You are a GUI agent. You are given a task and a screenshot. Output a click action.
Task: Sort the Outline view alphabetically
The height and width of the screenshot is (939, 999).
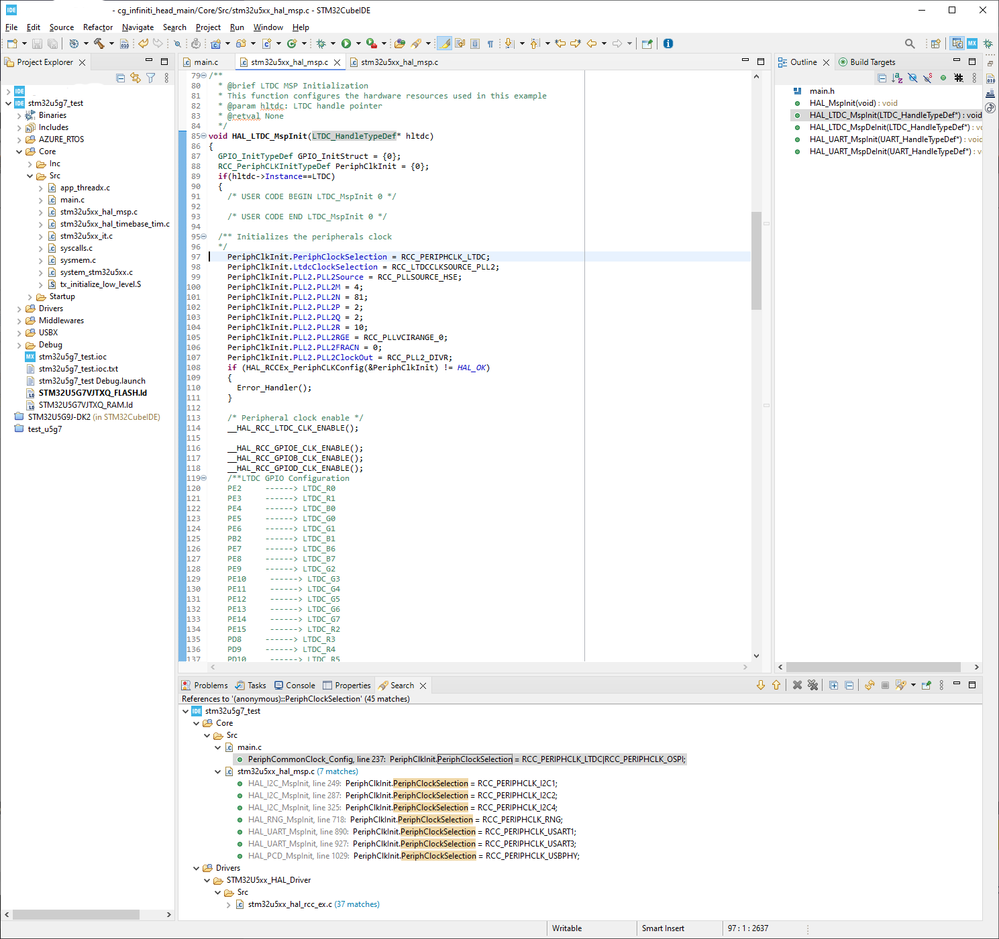[896, 78]
